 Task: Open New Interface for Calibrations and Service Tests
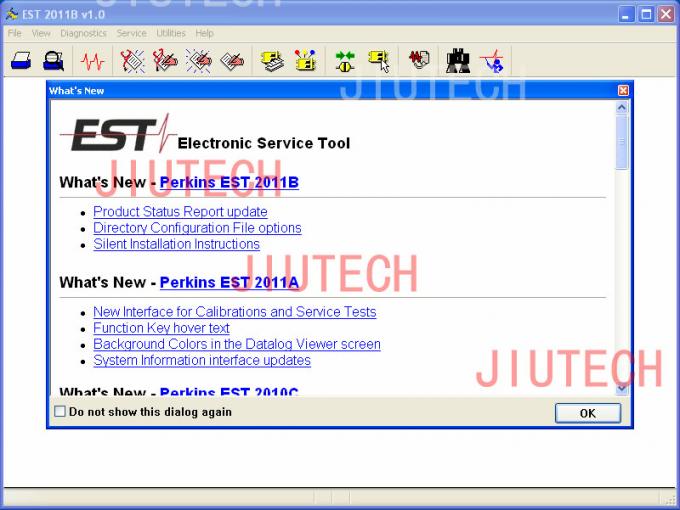pyautogui.click(x=235, y=312)
